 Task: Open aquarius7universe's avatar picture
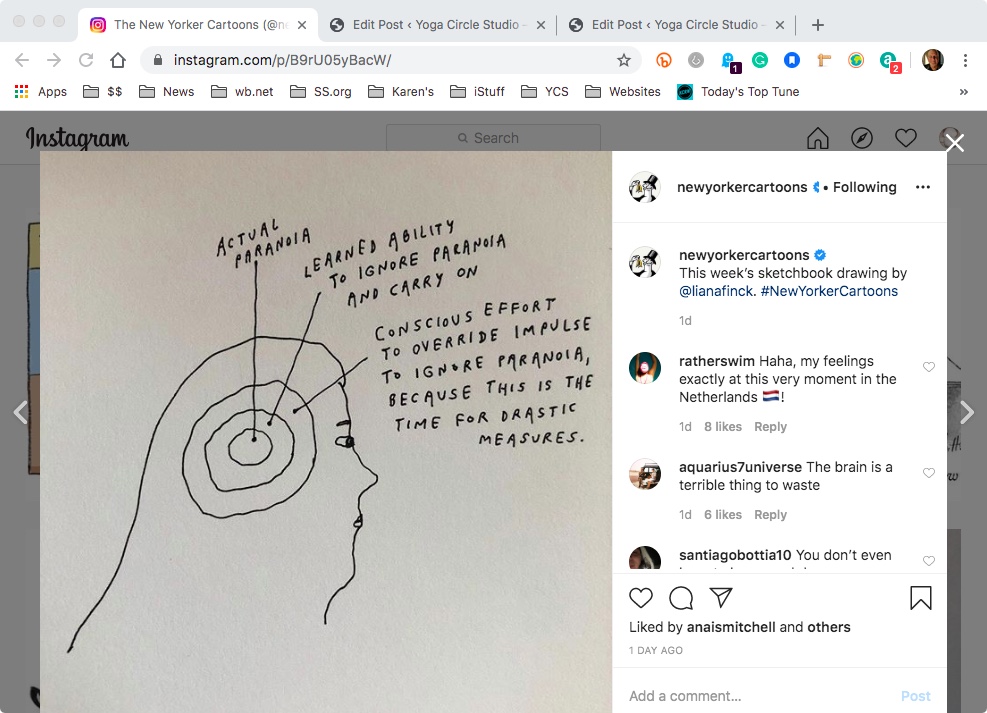tap(645, 473)
